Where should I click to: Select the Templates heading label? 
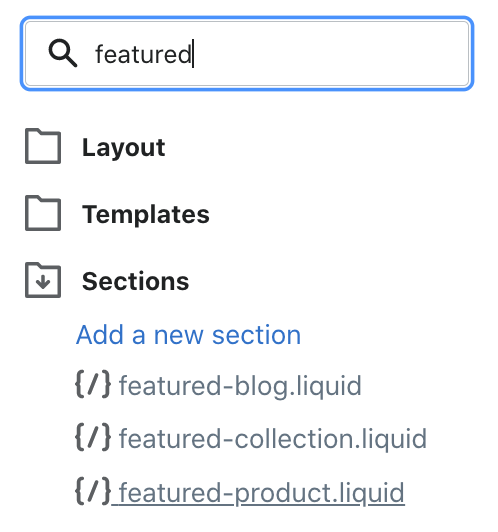(x=146, y=214)
